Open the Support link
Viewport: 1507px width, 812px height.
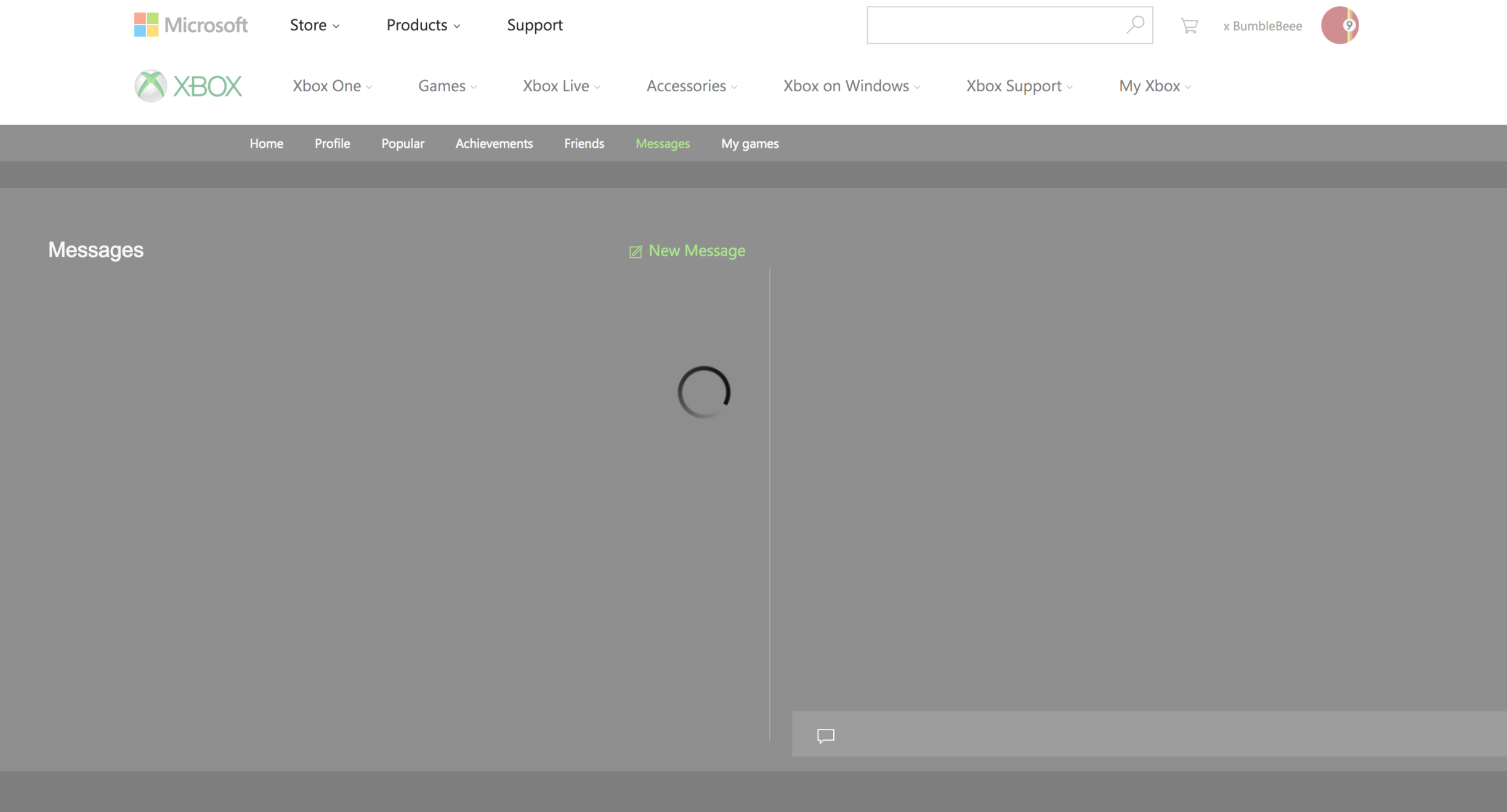click(x=535, y=25)
